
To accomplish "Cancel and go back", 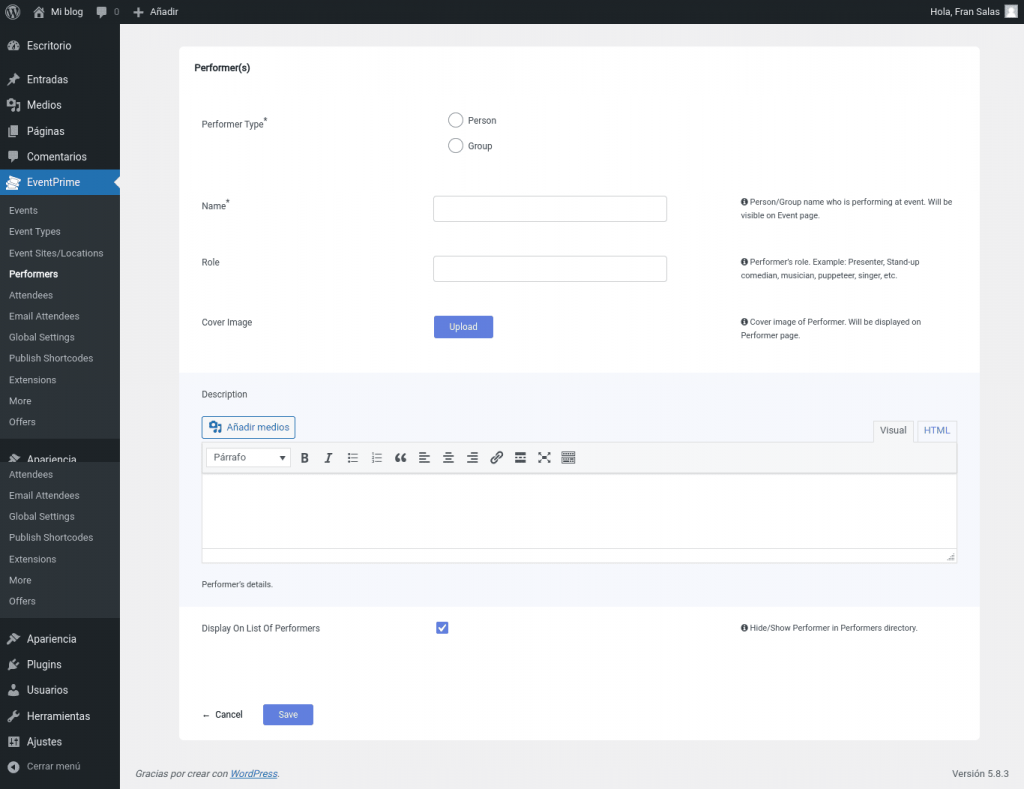I will [x=222, y=715].
